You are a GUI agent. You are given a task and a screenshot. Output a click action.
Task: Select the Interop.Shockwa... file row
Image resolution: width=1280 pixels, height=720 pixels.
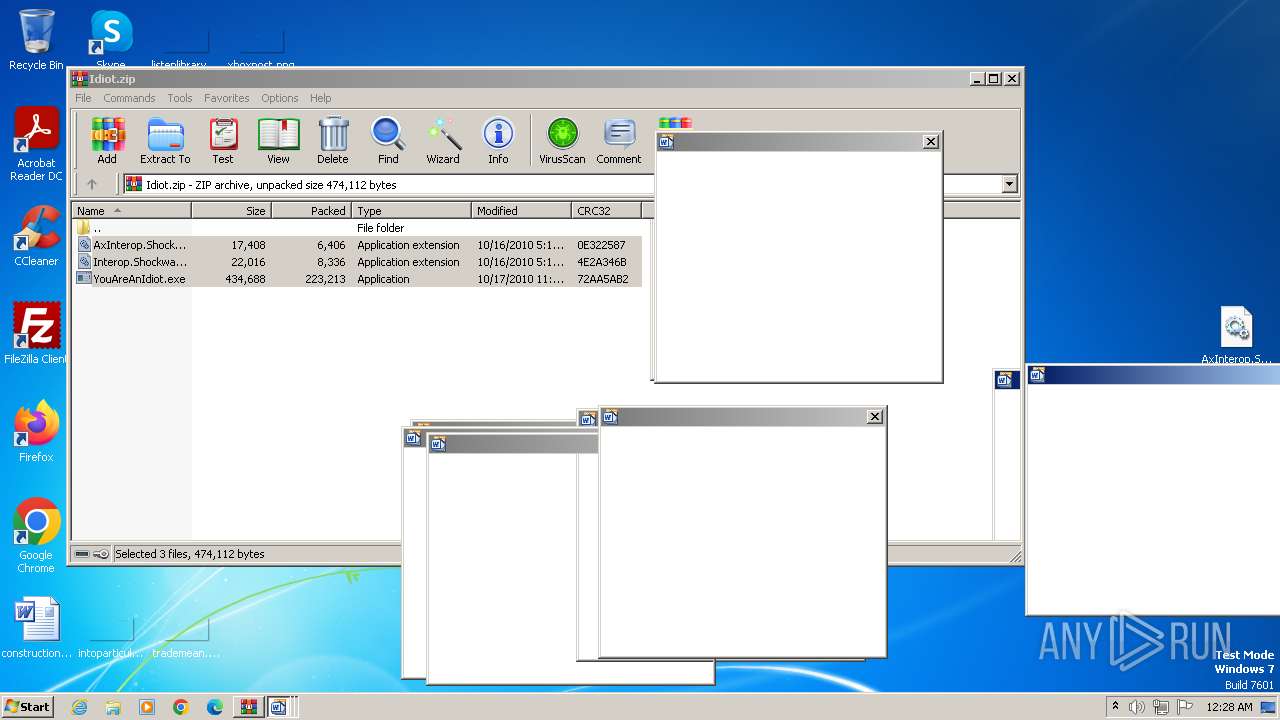[x=357, y=262]
